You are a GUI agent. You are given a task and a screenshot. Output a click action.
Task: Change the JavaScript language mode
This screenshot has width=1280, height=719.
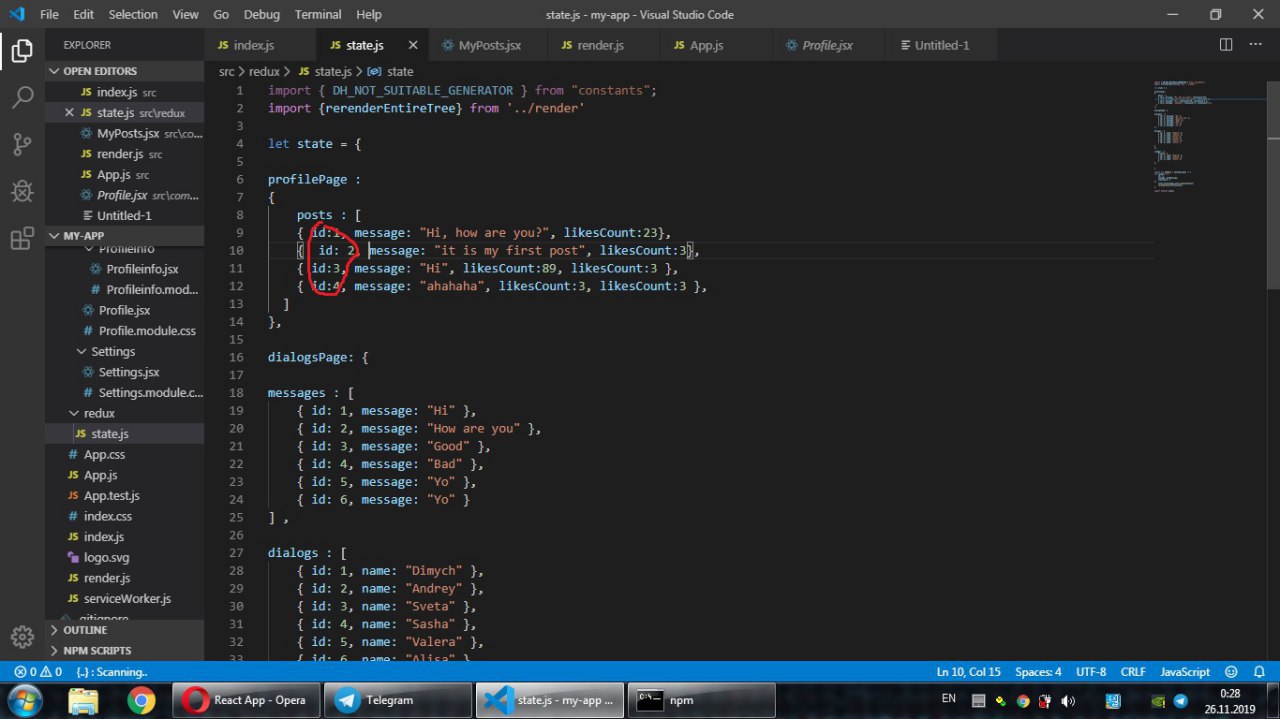pyautogui.click(x=1185, y=672)
